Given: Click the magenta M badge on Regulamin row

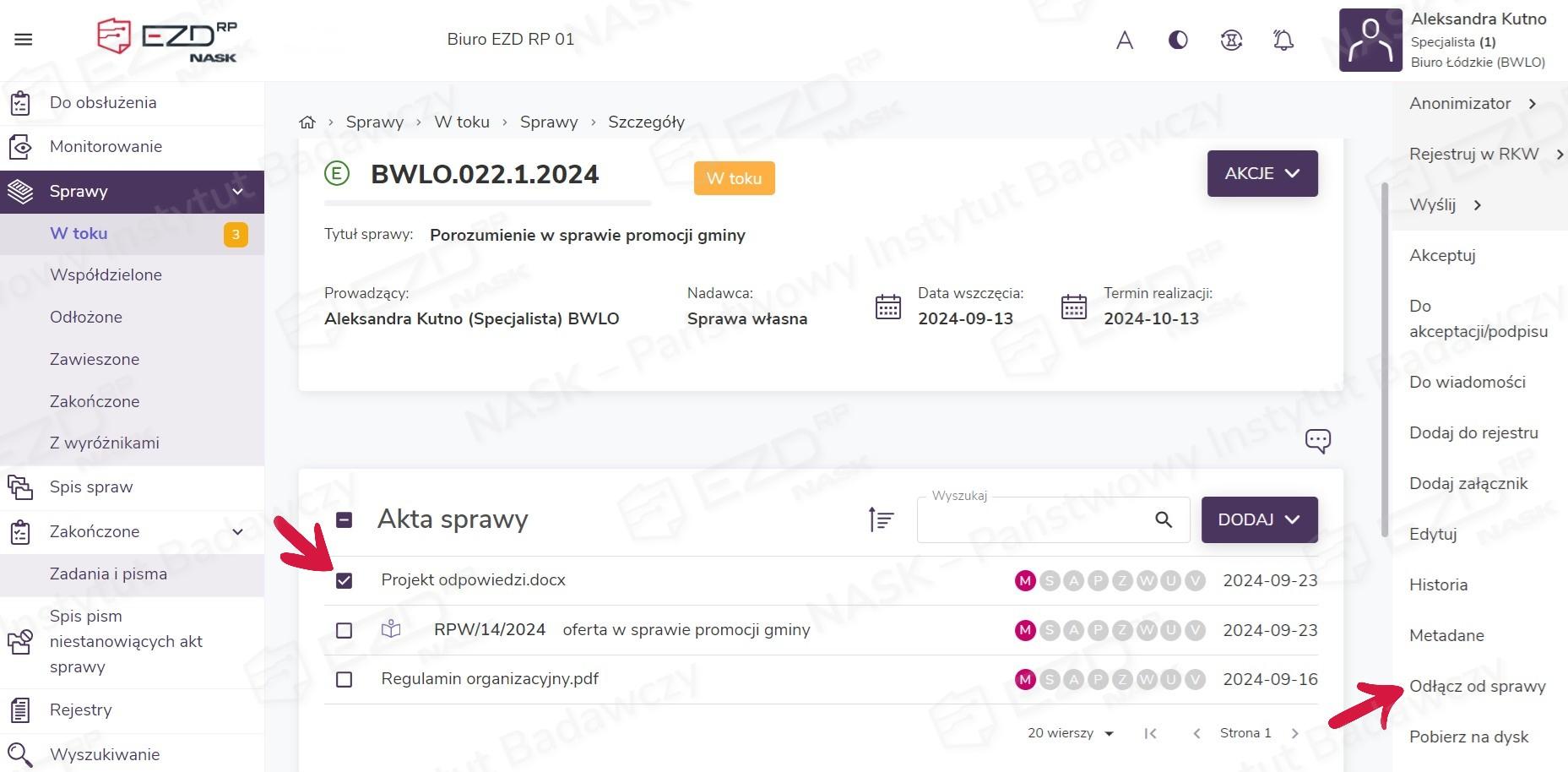Looking at the screenshot, I should coord(1025,679).
